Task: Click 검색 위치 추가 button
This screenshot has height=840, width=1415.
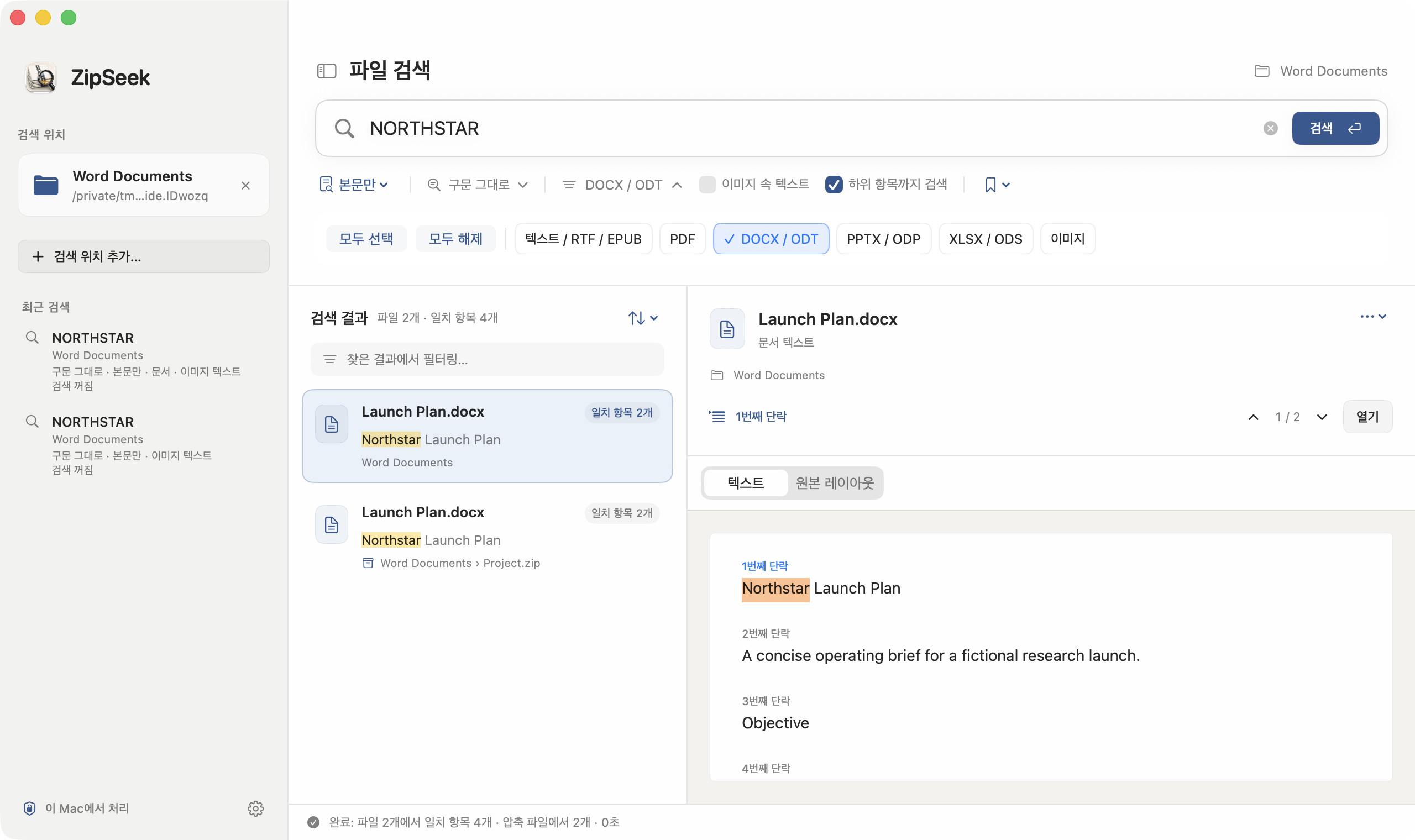Action: click(143, 256)
